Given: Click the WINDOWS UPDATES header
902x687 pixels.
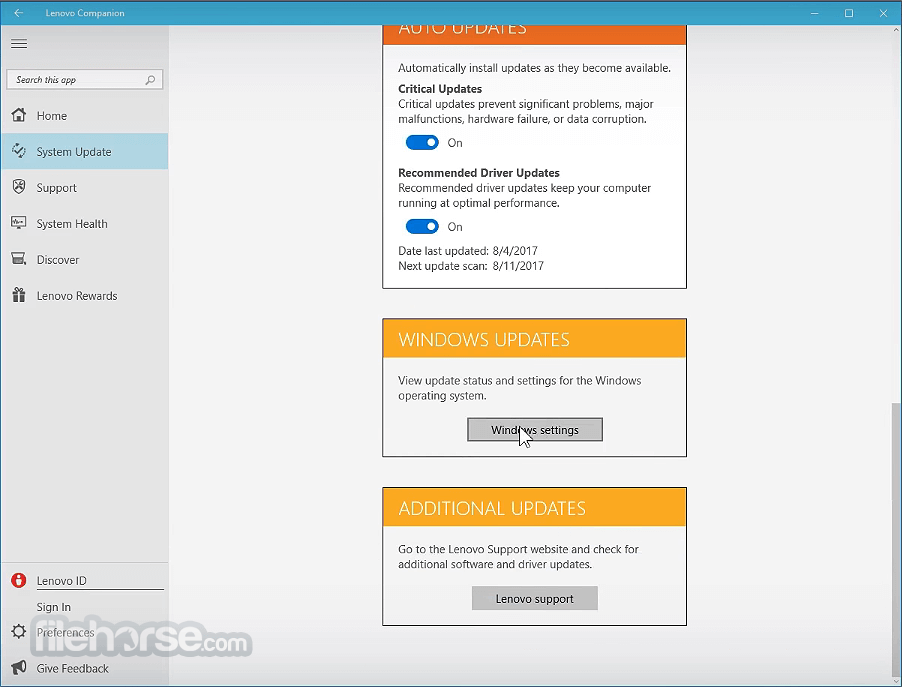Looking at the screenshot, I should (534, 339).
